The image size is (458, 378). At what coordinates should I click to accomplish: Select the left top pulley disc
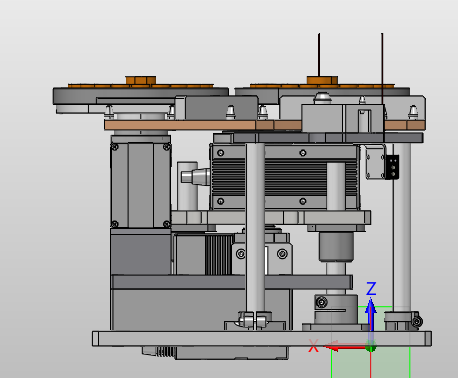coord(140,95)
